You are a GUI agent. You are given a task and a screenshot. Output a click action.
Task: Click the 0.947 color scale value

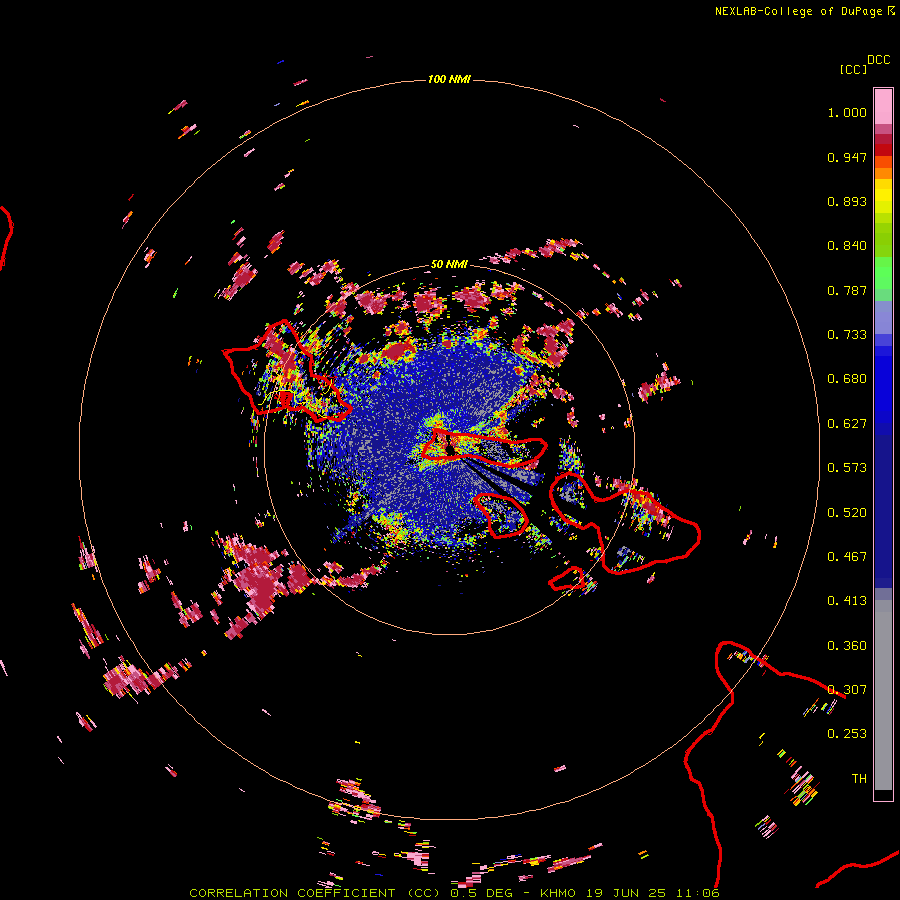point(847,157)
